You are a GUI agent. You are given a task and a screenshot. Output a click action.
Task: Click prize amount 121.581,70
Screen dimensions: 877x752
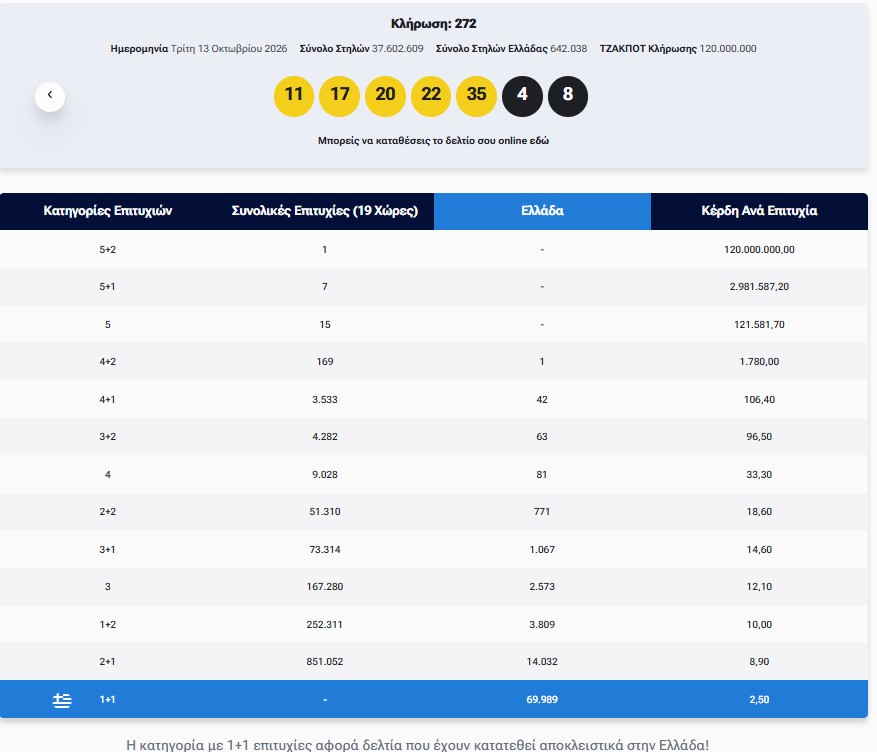pos(759,324)
